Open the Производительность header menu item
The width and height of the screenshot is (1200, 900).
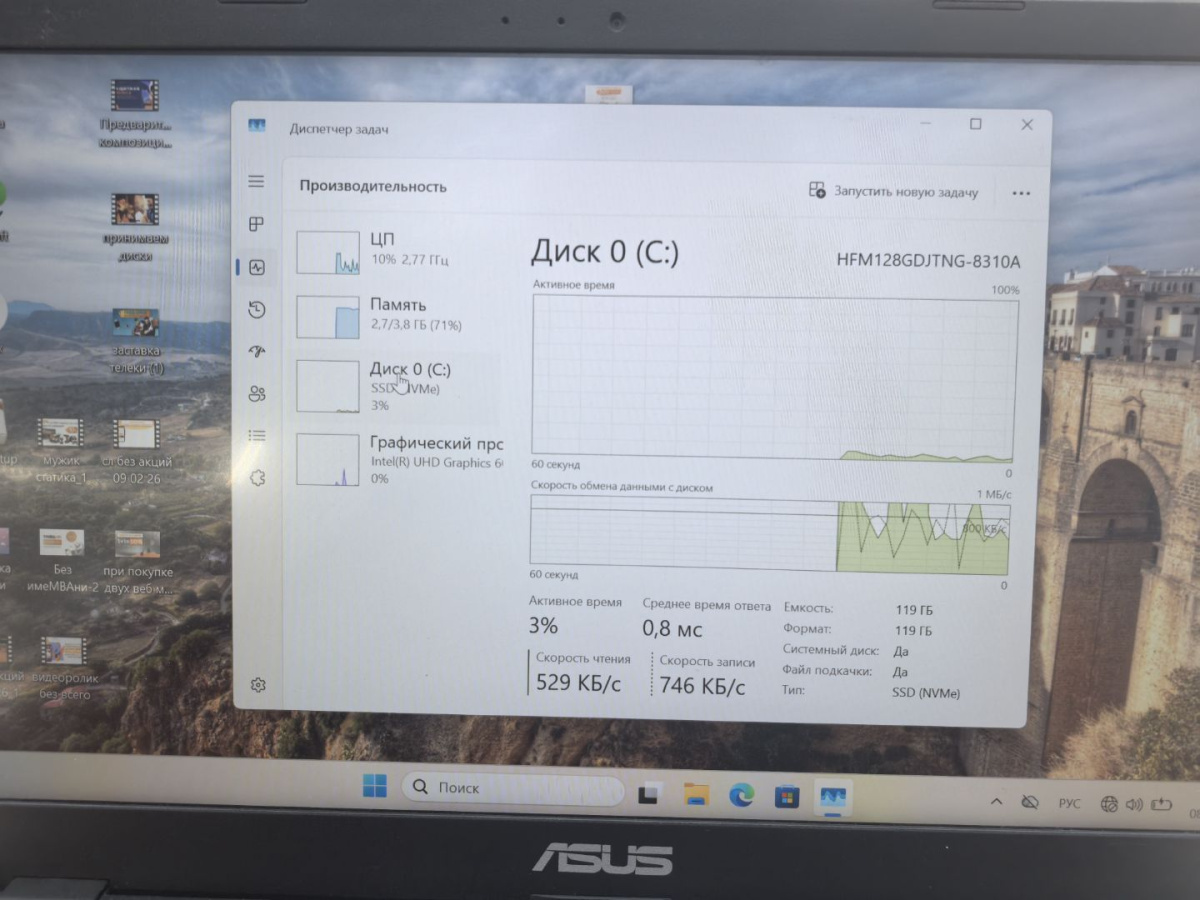[x=373, y=186]
